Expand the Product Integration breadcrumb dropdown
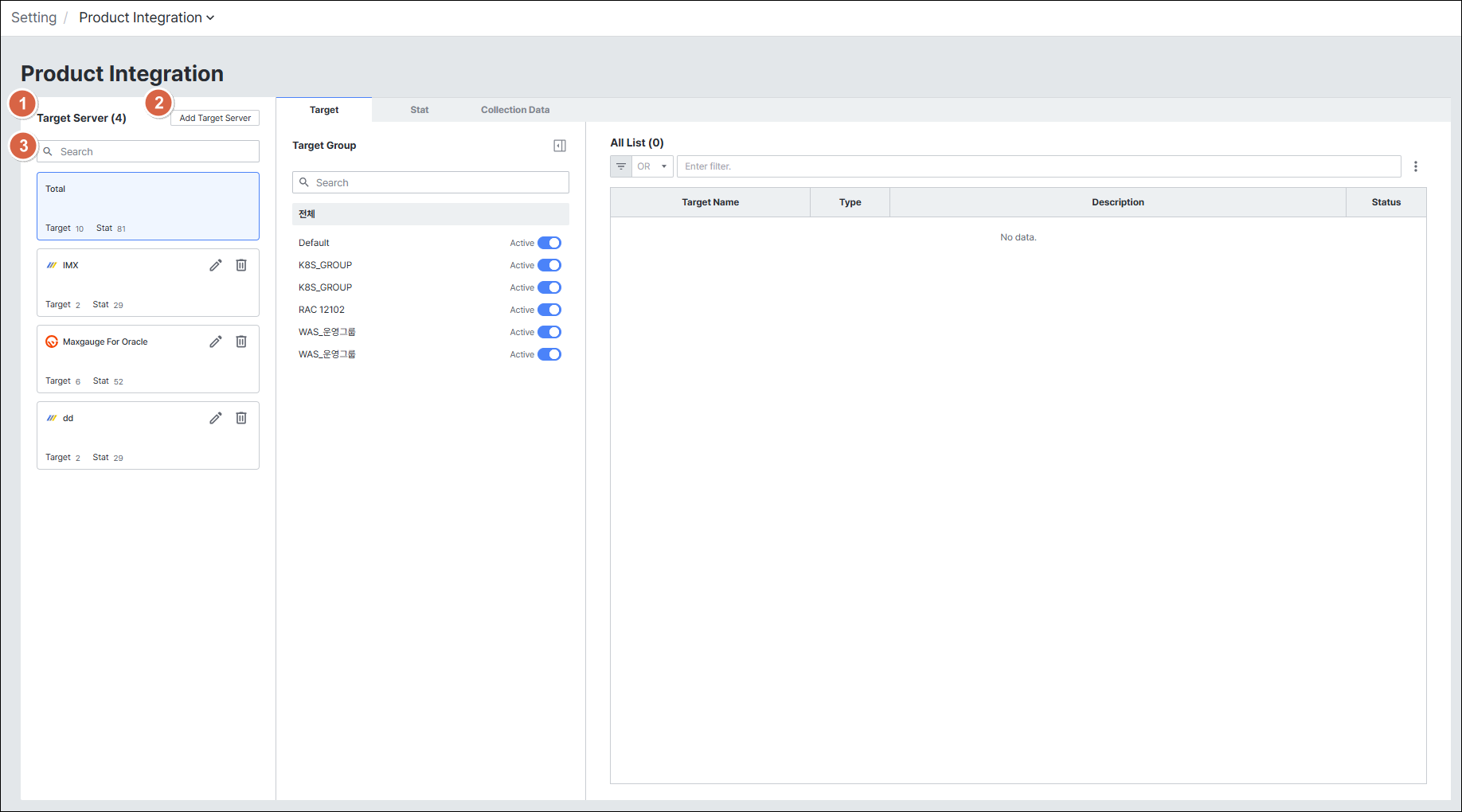The image size is (1462, 812). [147, 18]
